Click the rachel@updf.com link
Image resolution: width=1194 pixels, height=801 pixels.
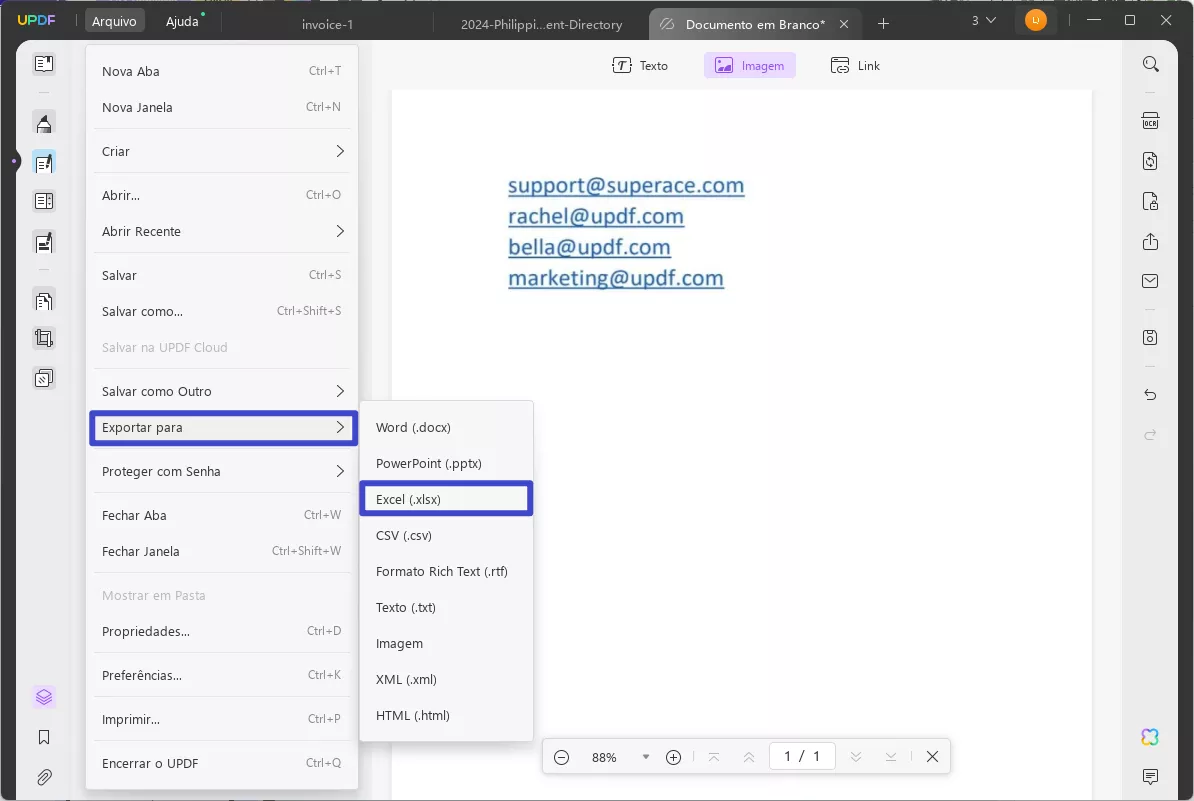click(595, 216)
